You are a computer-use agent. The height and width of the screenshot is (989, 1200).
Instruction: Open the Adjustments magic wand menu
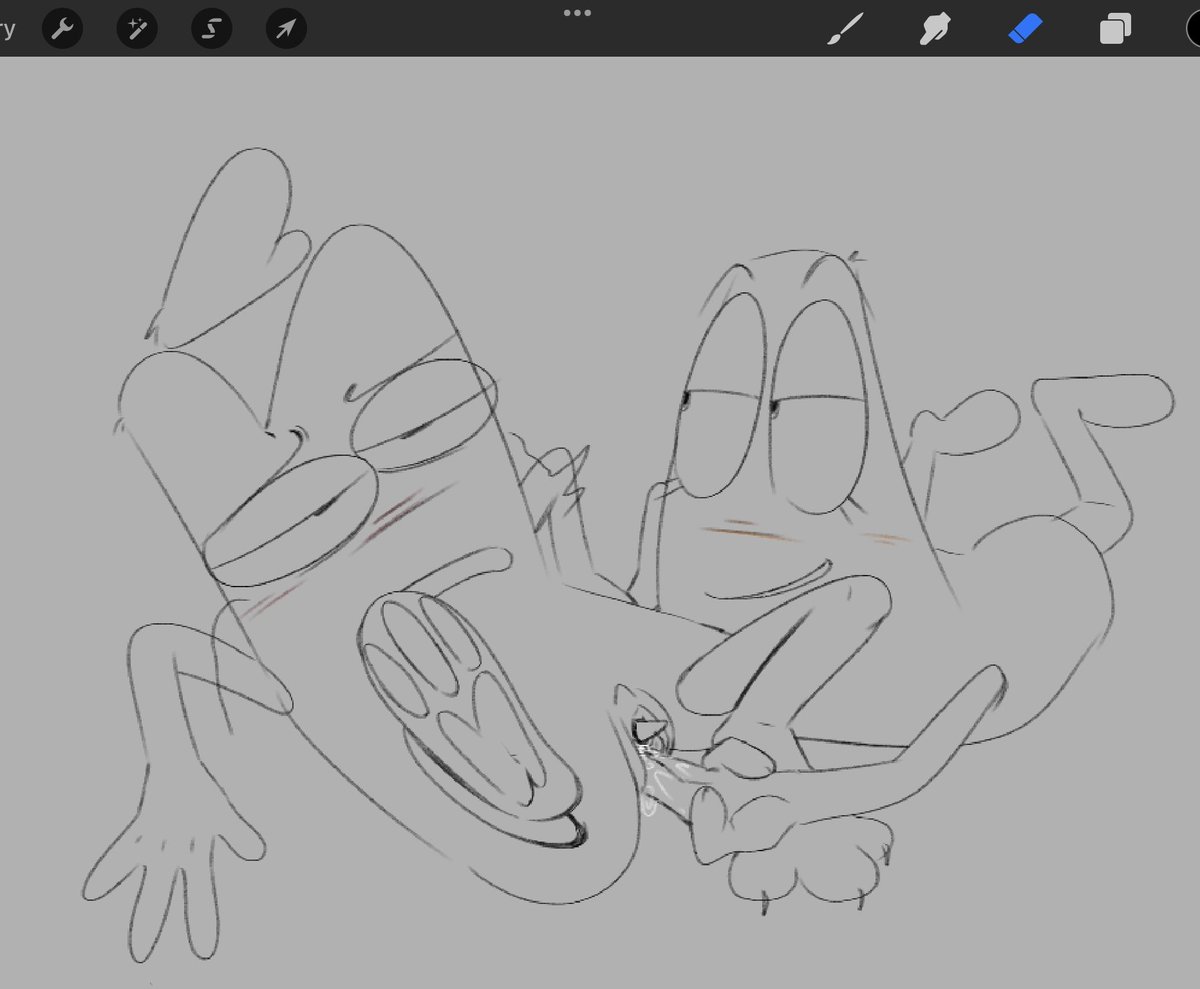point(137,29)
